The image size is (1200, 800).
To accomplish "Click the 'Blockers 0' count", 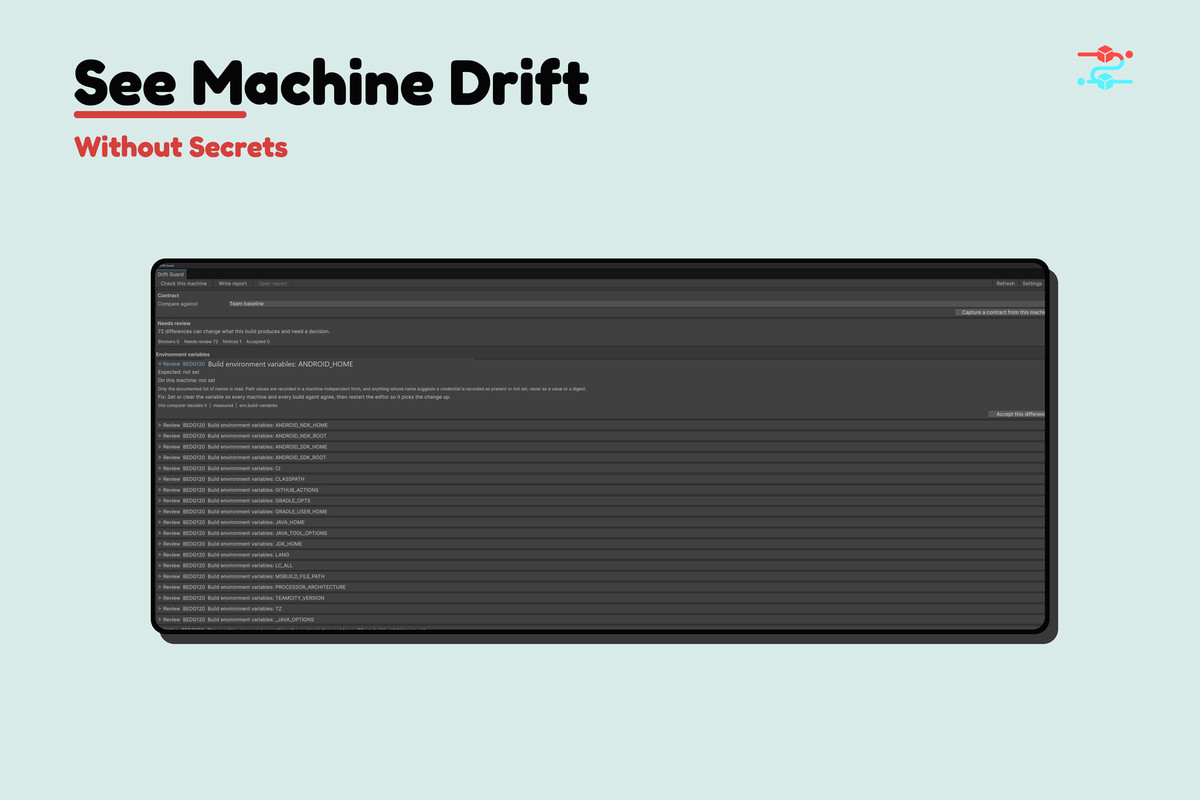I will click(169, 342).
